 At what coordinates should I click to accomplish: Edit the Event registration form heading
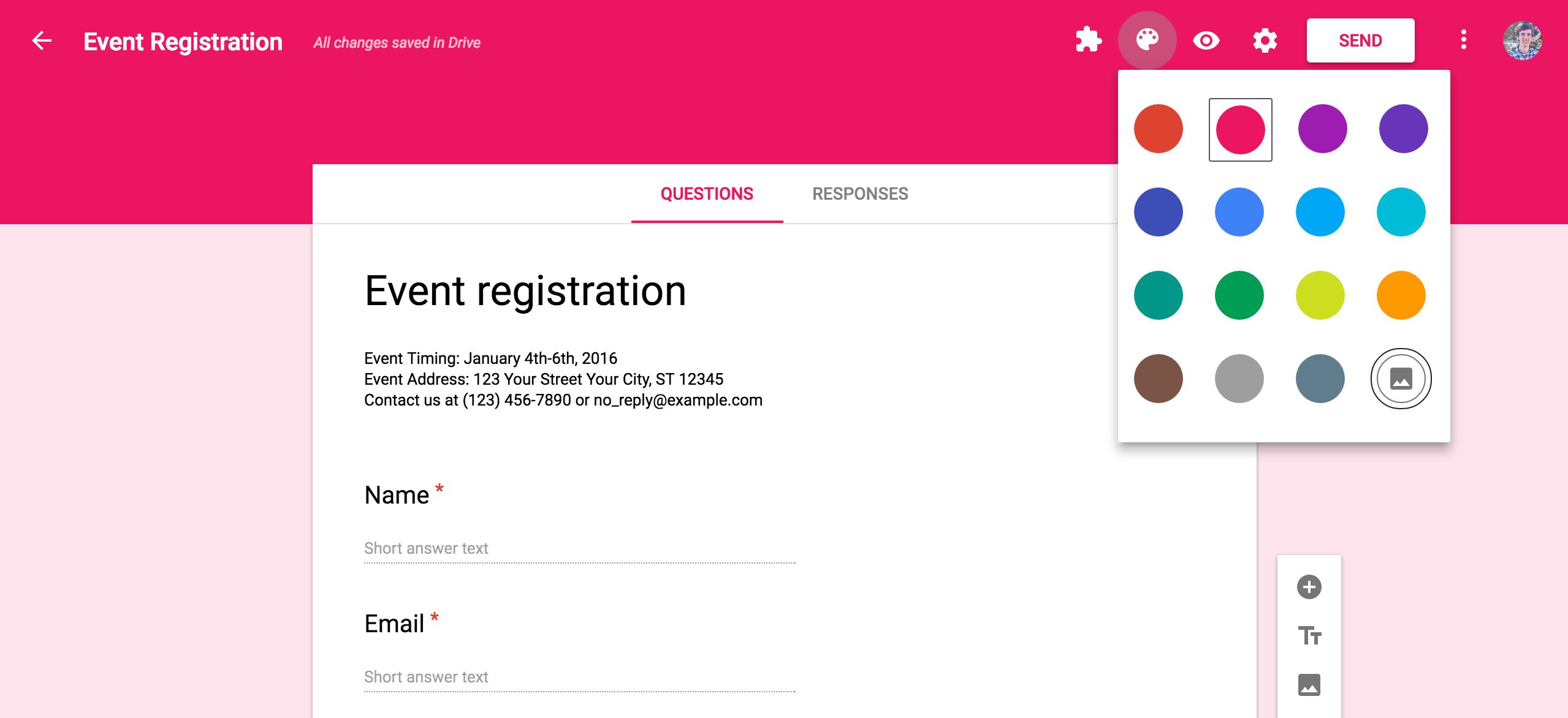click(x=525, y=290)
